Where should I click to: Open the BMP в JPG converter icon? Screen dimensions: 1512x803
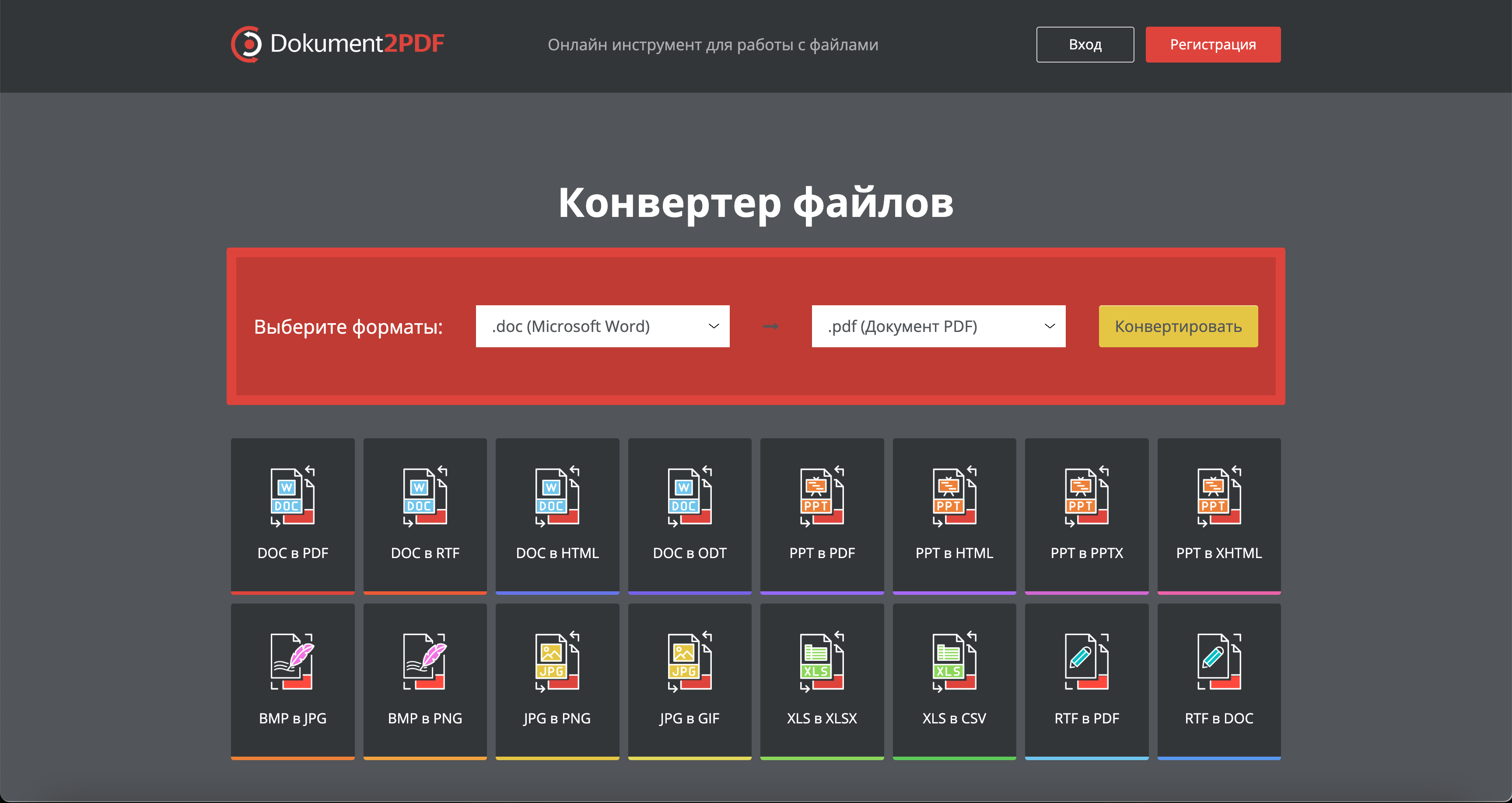point(292,662)
